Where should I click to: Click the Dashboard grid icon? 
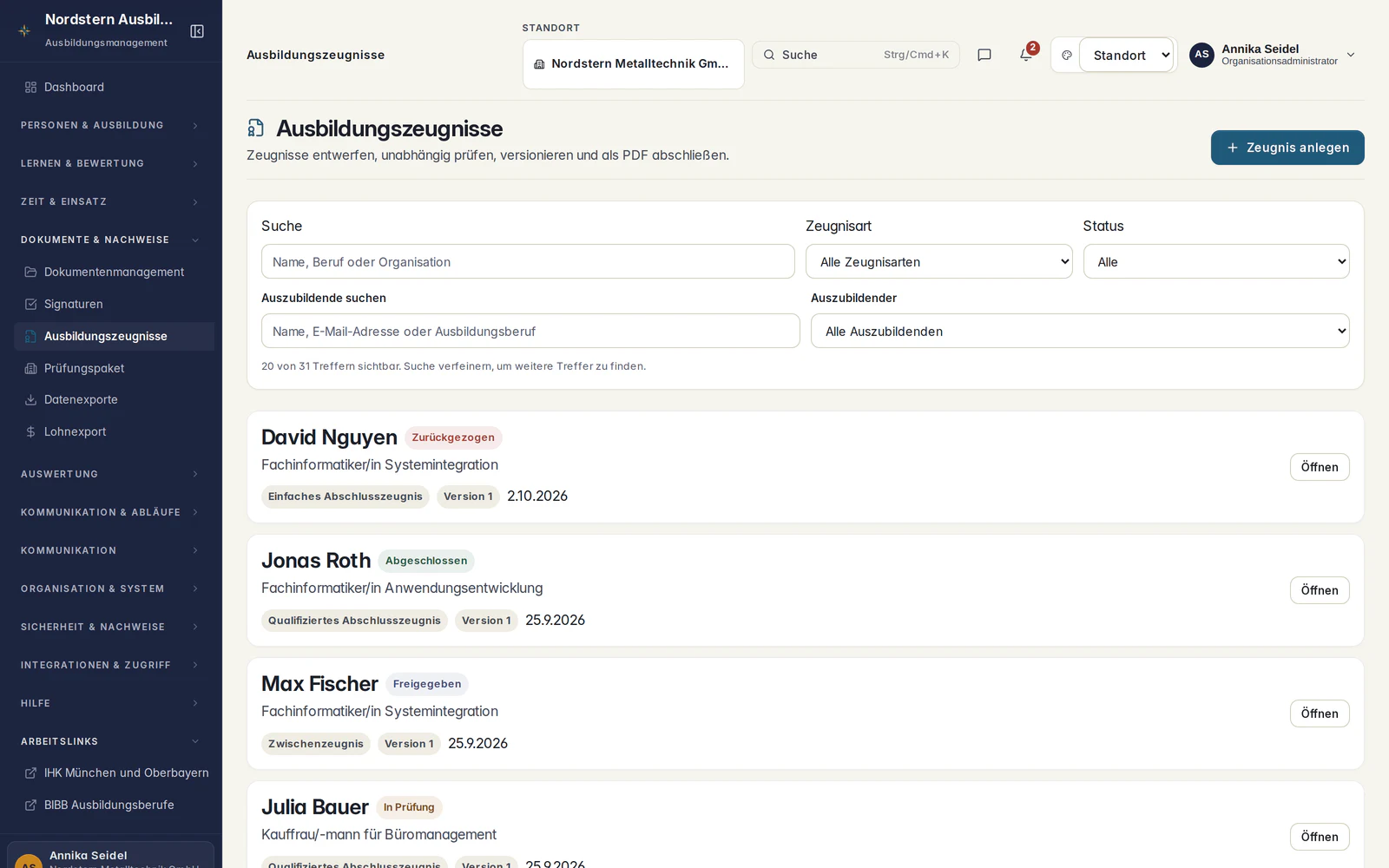[x=30, y=87]
